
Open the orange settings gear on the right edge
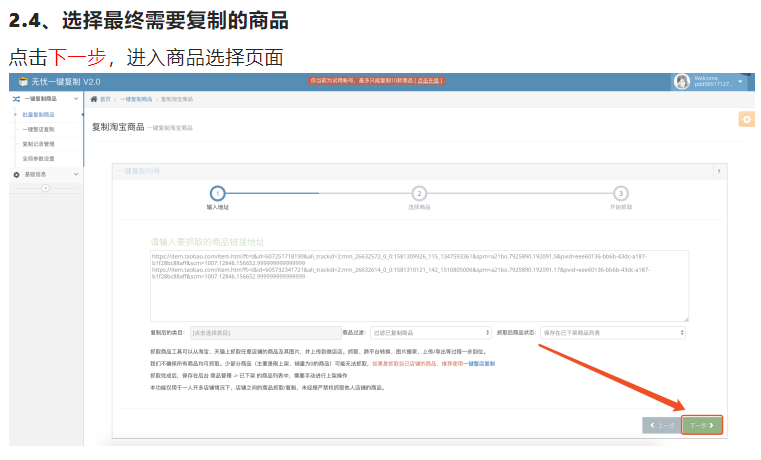pos(746,119)
